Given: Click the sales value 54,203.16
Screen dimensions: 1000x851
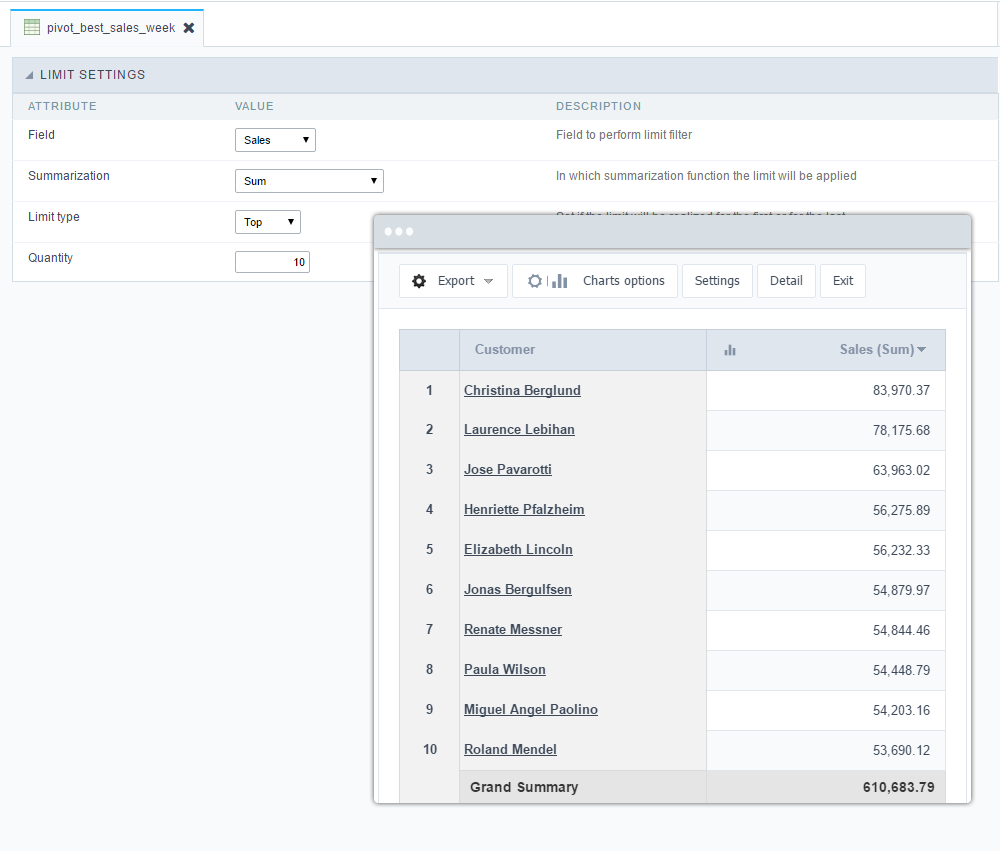Looking at the screenshot, I should click(901, 711).
